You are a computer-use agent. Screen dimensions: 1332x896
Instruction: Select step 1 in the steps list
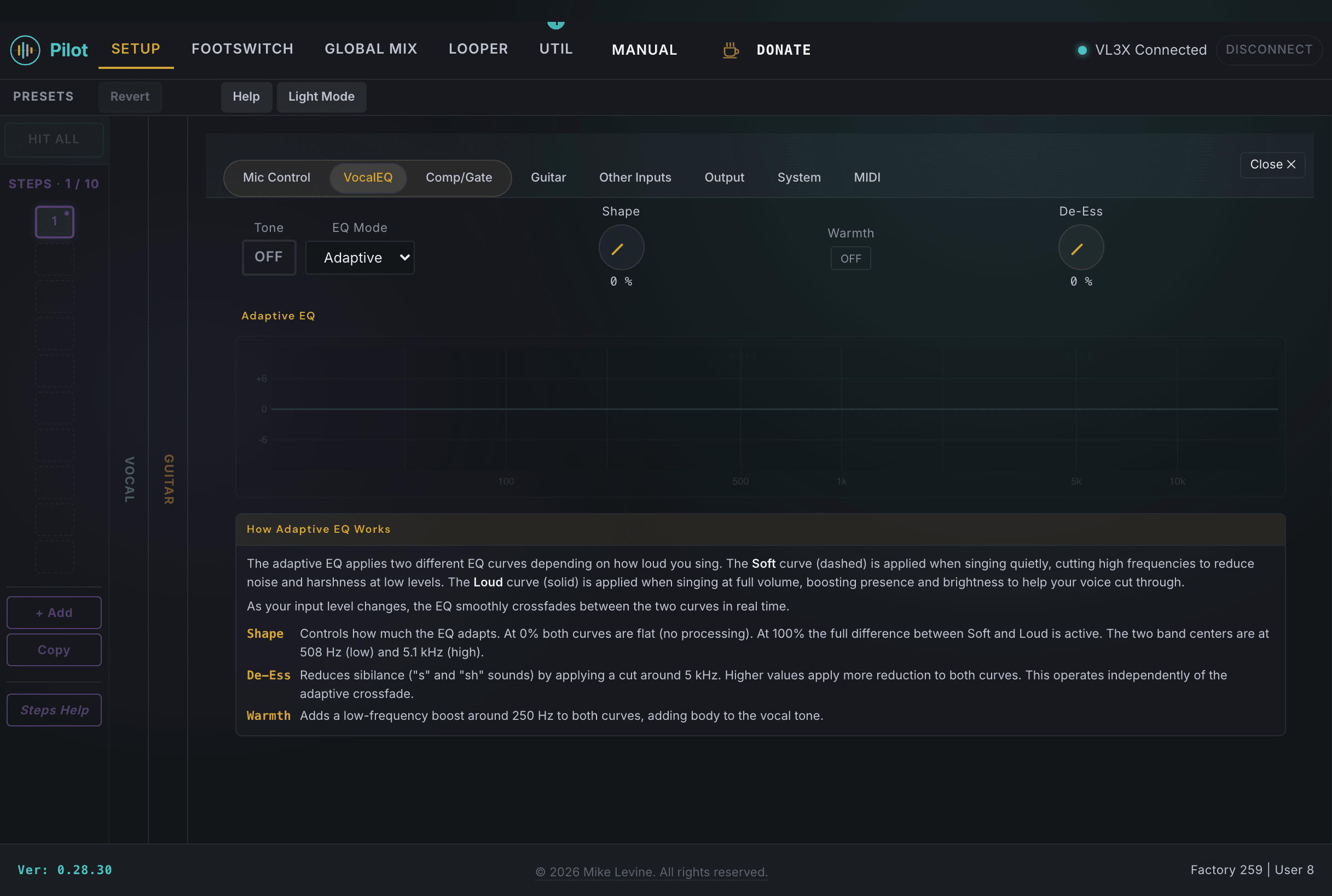click(54, 221)
